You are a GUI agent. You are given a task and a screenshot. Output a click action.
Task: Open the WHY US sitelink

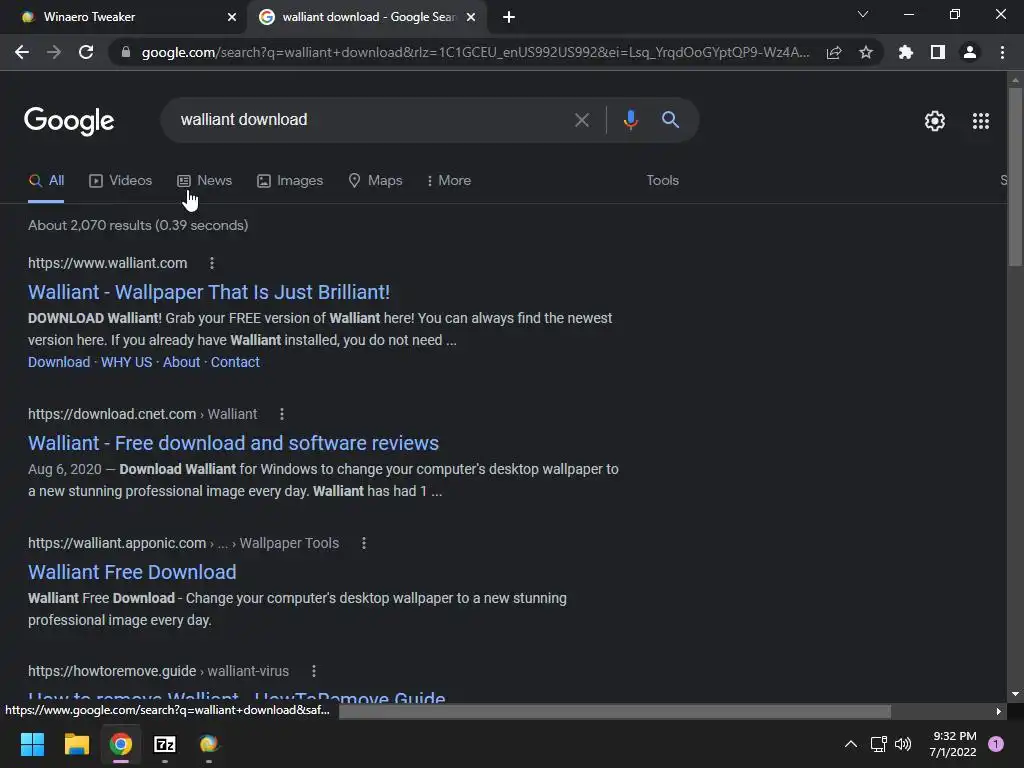(126, 362)
